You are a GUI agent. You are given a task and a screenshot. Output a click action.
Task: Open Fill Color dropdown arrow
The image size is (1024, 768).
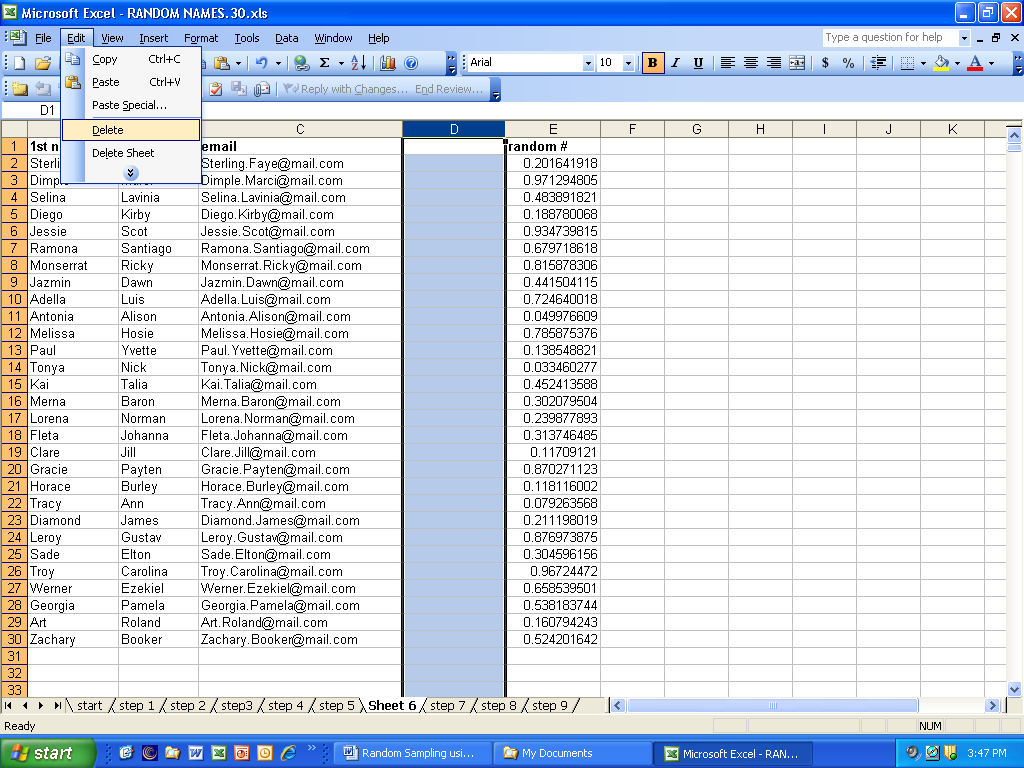click(x=957, y=63)
